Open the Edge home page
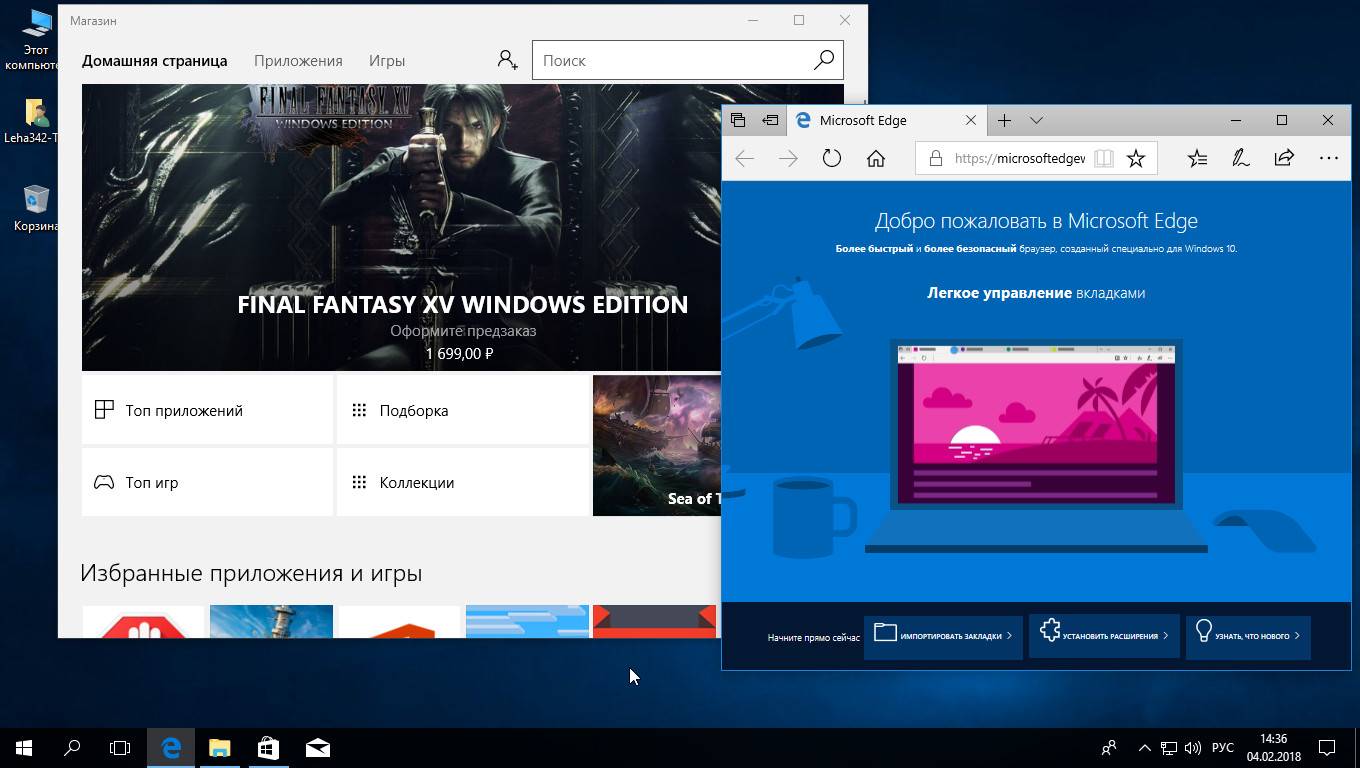1360x768 pixels. 876,158
